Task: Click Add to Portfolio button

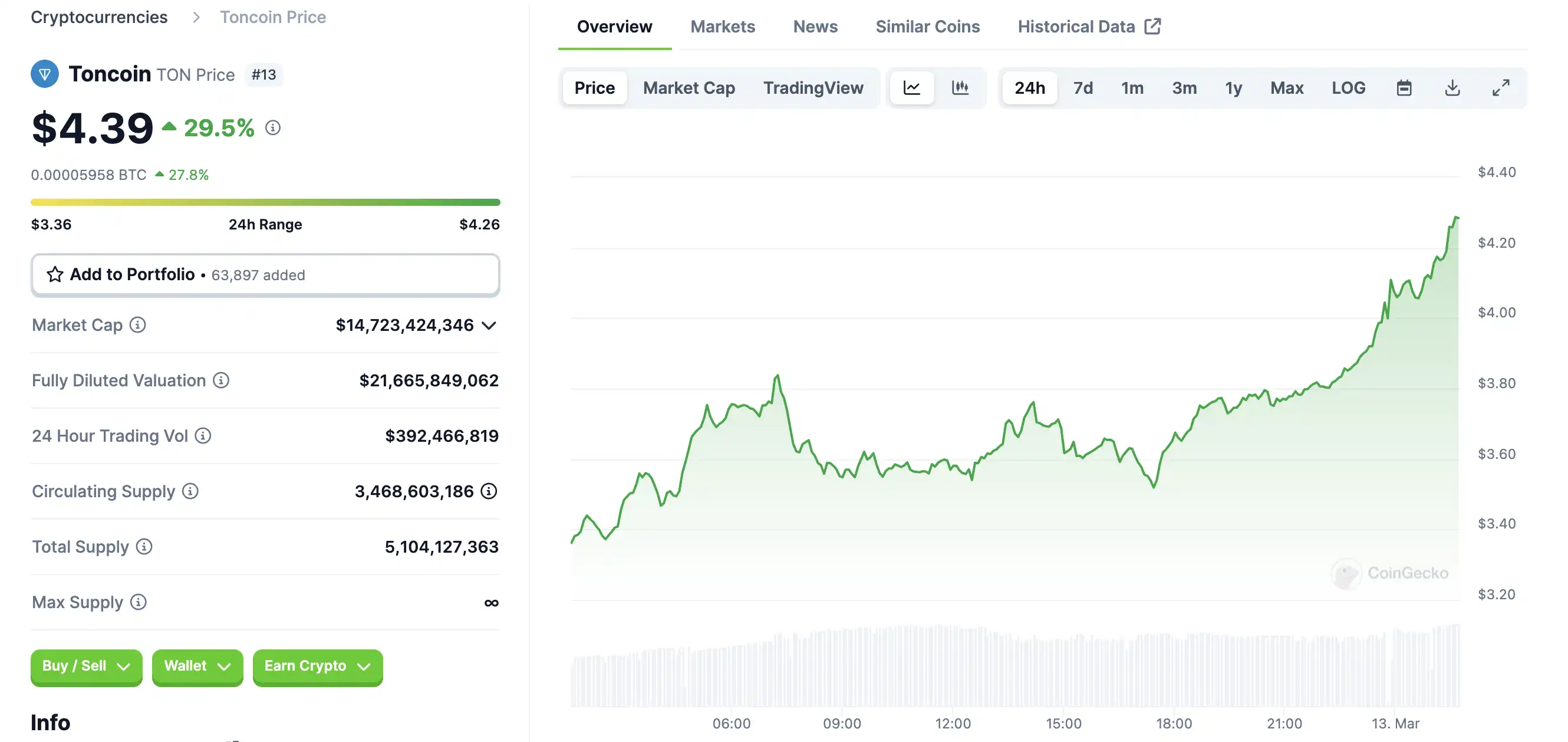Action: pos(265,275)
